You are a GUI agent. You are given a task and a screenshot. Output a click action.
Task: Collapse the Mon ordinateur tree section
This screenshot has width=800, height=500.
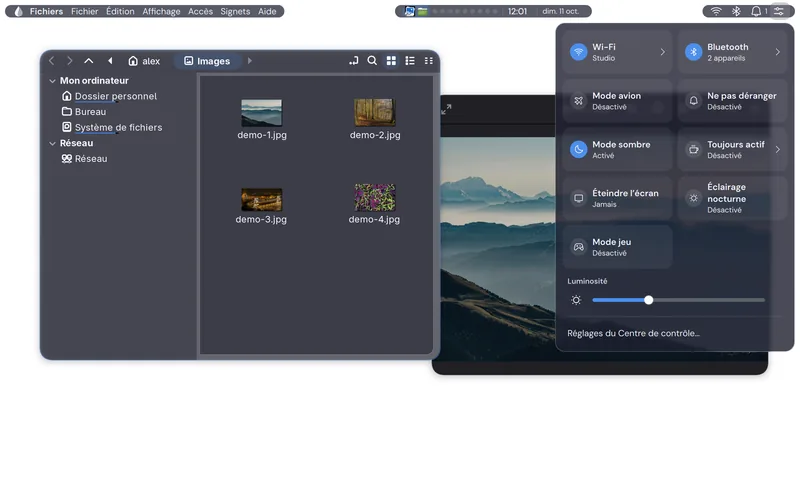pyautogui.click(x=52, y=81)
